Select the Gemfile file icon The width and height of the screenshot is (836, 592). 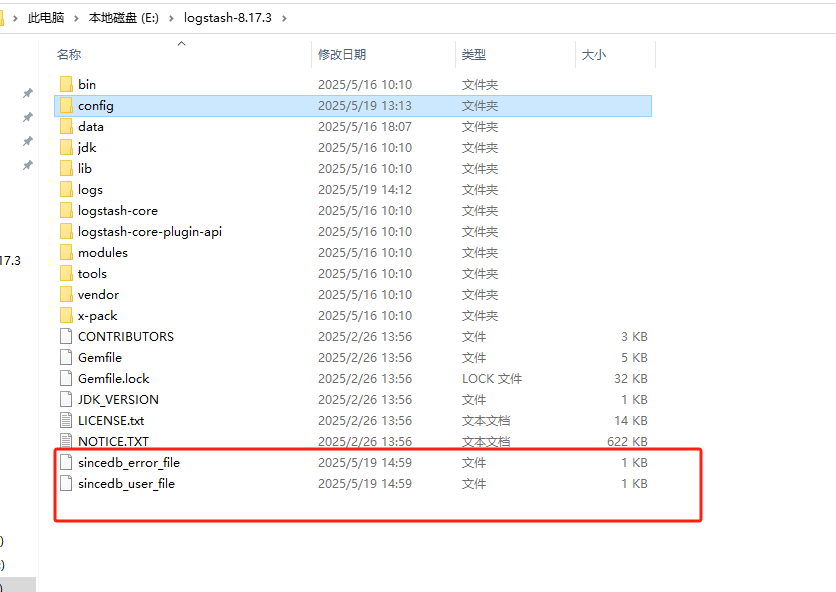[66, 357]
